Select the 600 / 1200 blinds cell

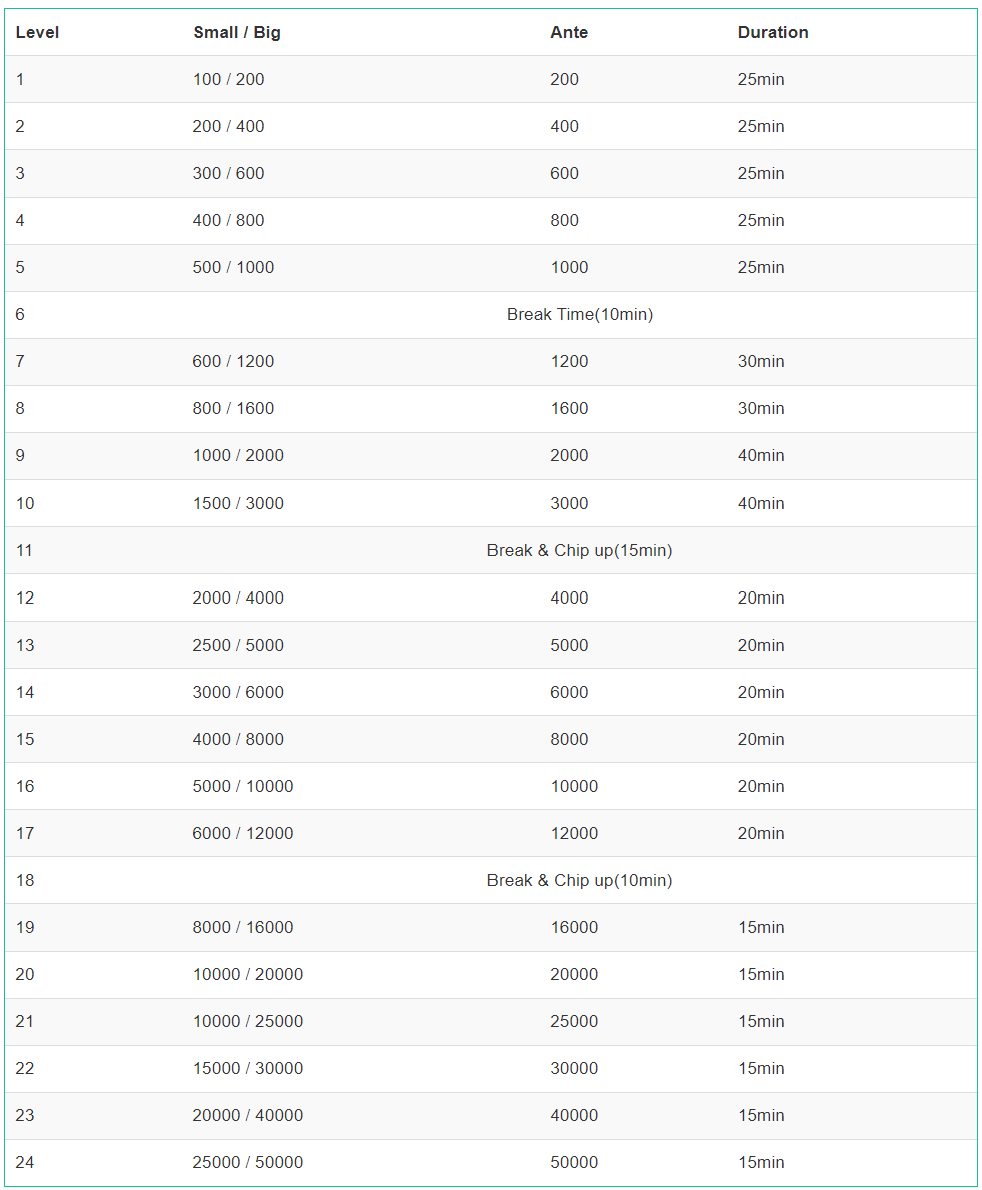point(233,361)
